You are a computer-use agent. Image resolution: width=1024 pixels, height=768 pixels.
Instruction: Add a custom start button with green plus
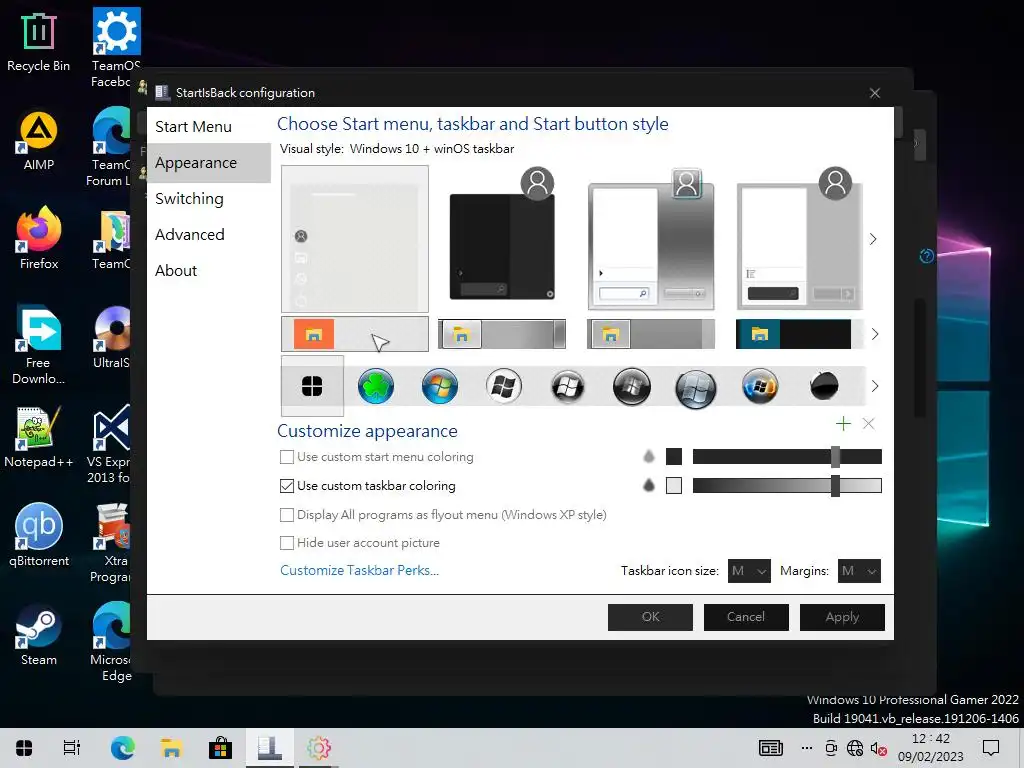click(843, 424)
